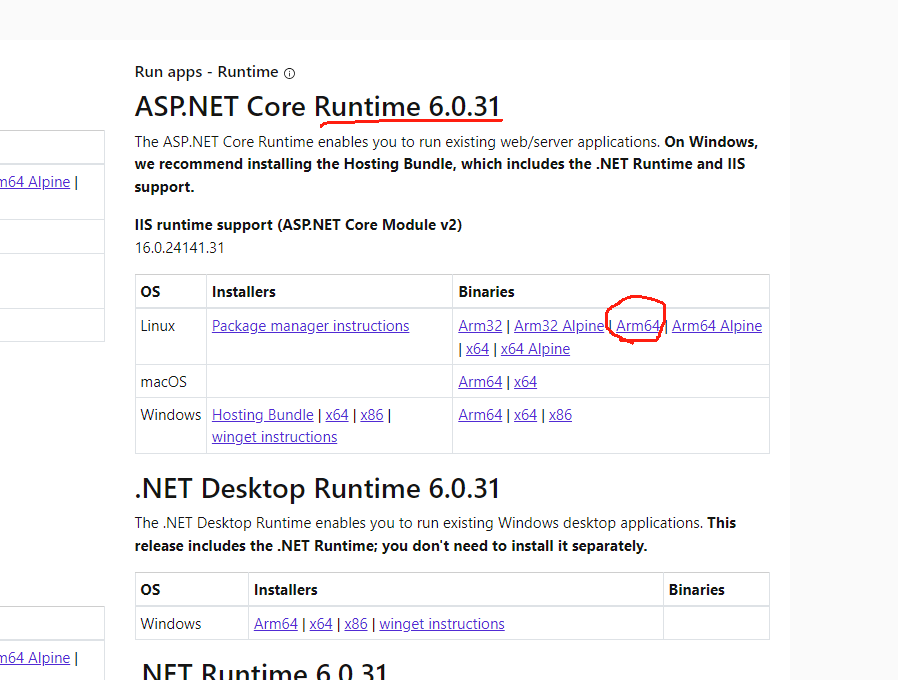Click the Binaries header in ASP.NET Core table
This screenshot has height=680, width=898.
pyautogui.click(x=486, y=292)
